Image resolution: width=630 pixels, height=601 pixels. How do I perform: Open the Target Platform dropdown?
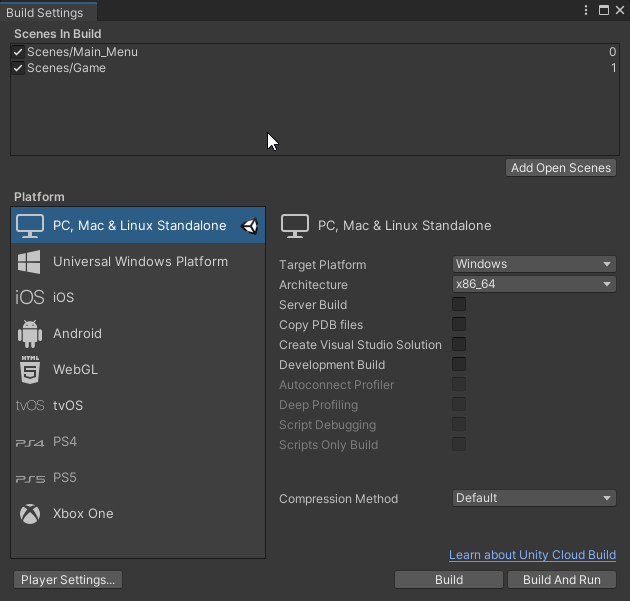534,264
